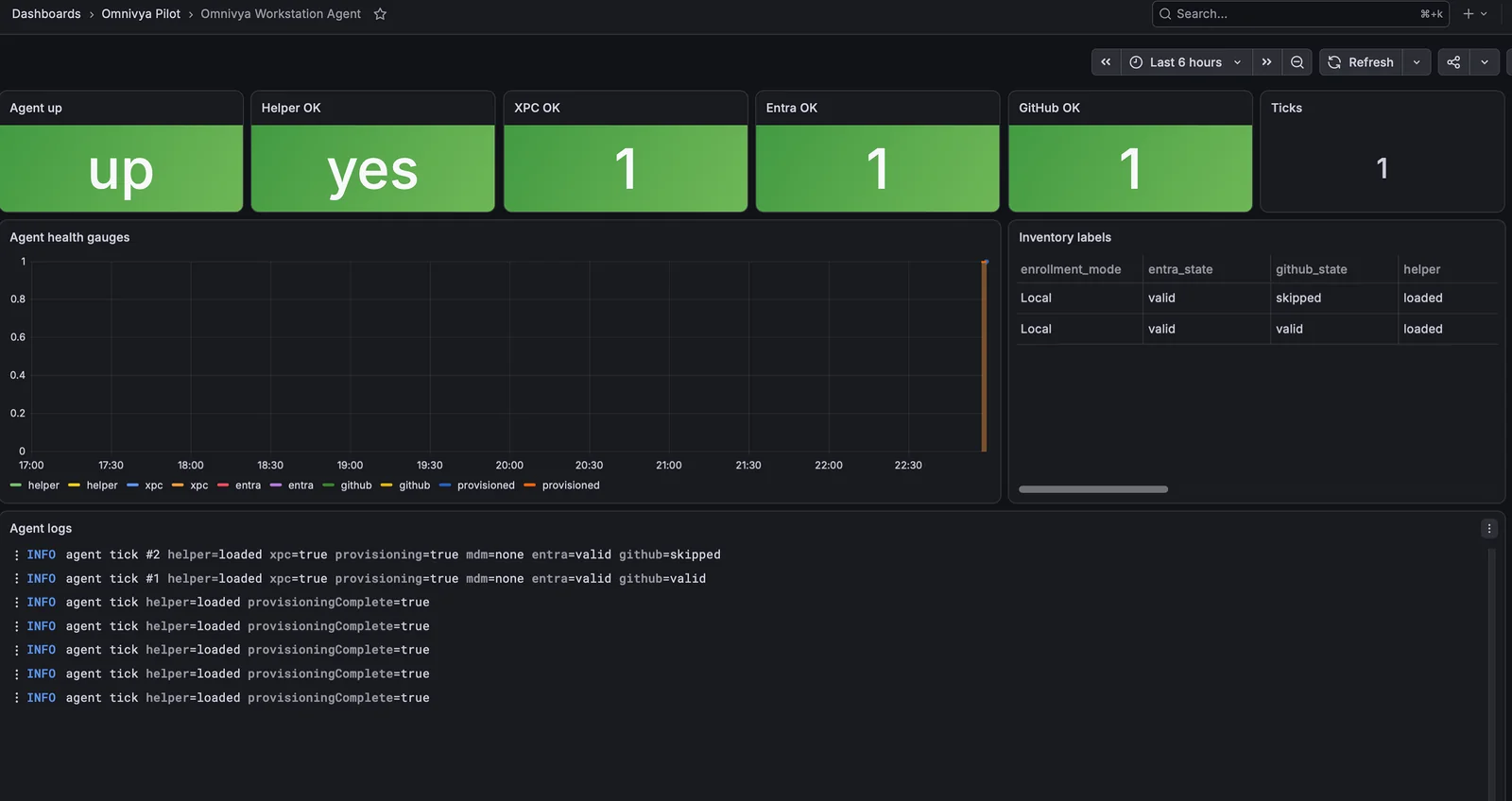The height and width of the screenshot is (801, 1512).
Task: Open row menu for tick #1 log line
Action: pyautogui.click(x=16, y=578)
